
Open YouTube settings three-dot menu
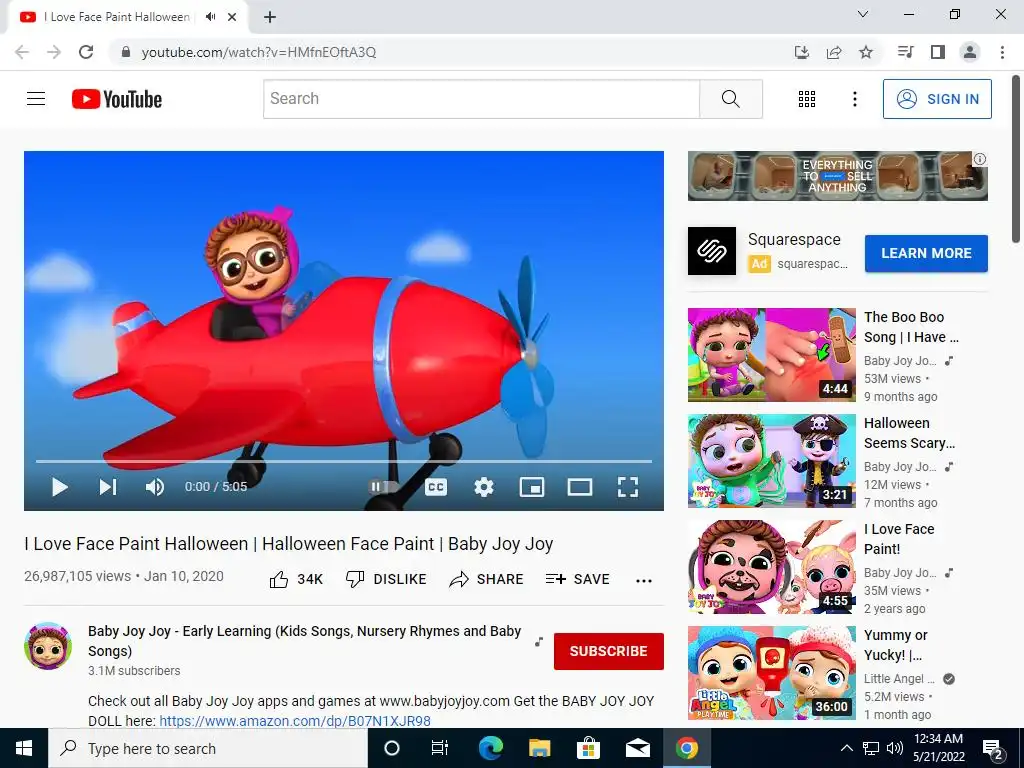point(854,99)
